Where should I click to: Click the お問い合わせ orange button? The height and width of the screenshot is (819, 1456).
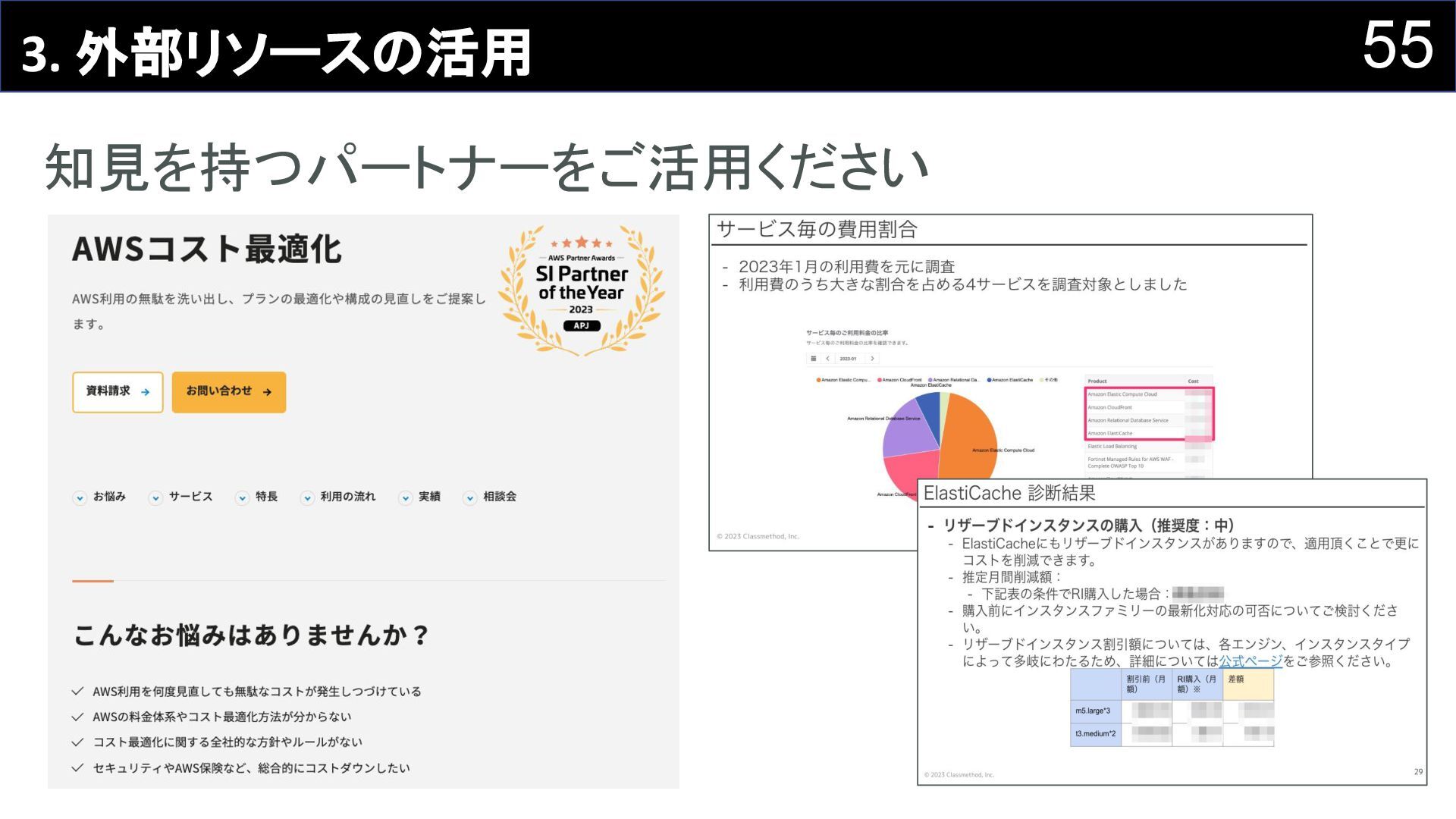coord(229,392)
